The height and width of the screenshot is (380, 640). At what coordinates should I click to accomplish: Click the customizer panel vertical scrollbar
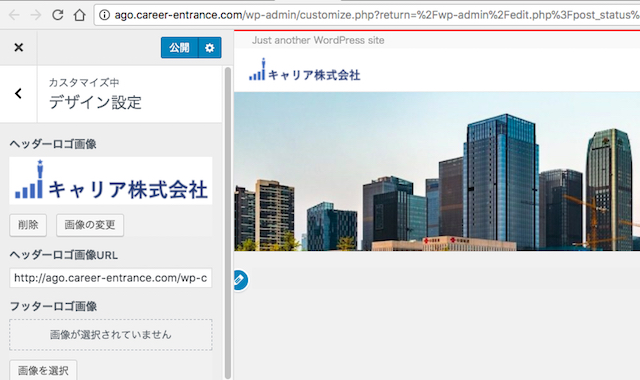pos(228,222)
